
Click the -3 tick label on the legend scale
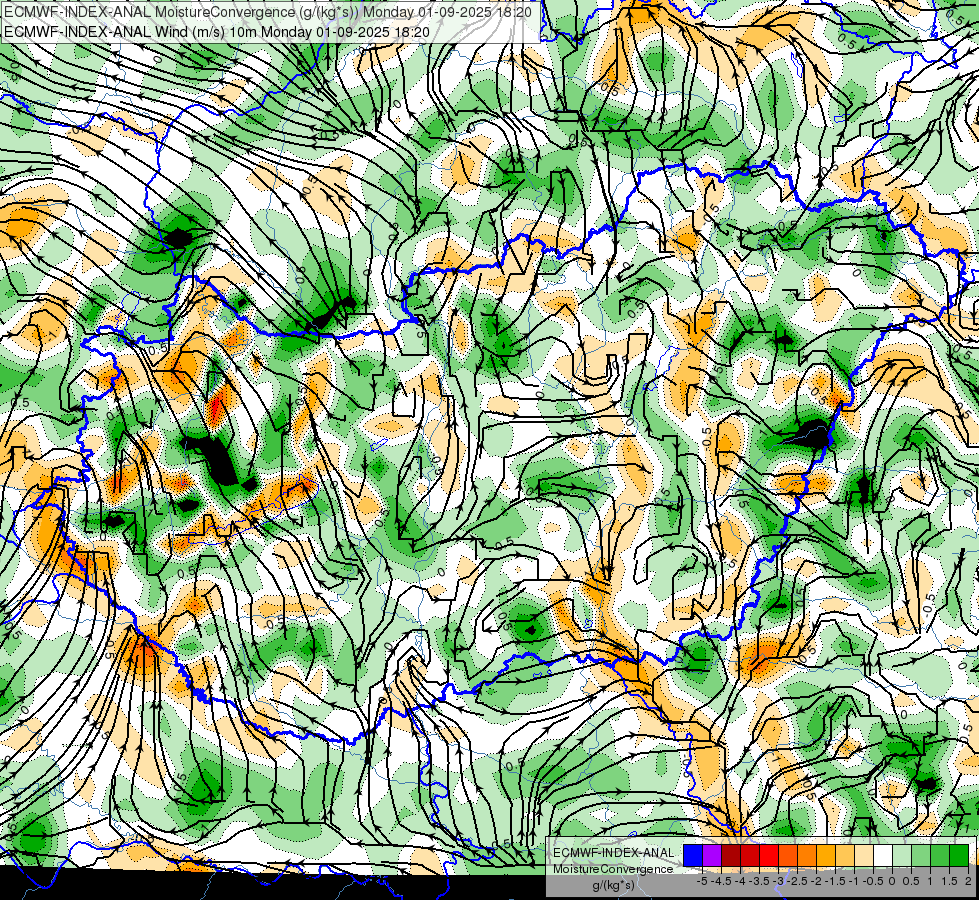778,881
